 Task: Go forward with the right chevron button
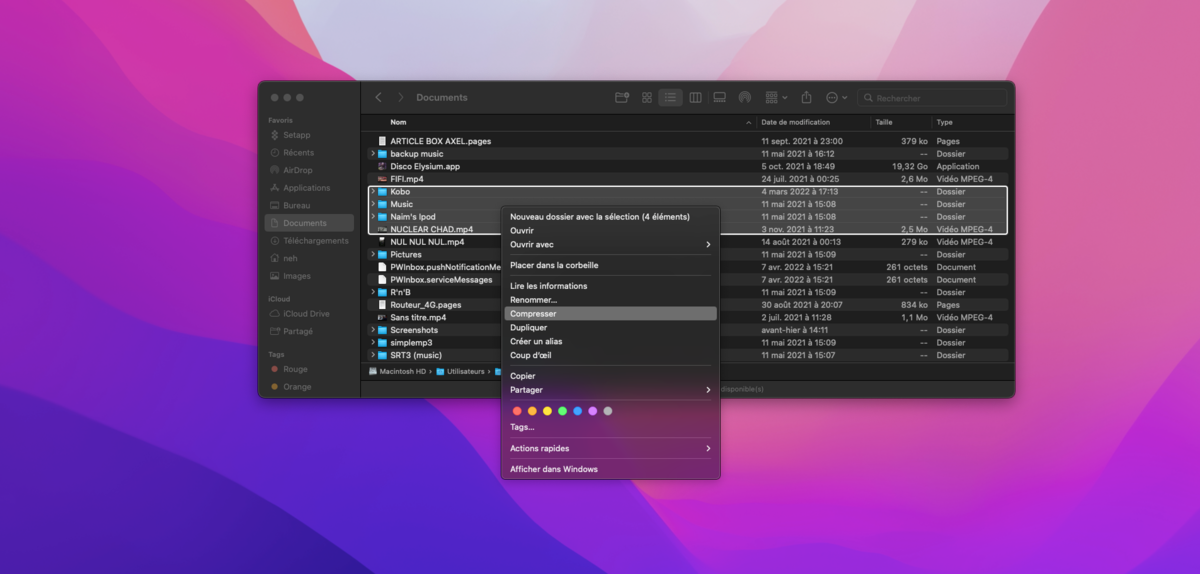401,97
